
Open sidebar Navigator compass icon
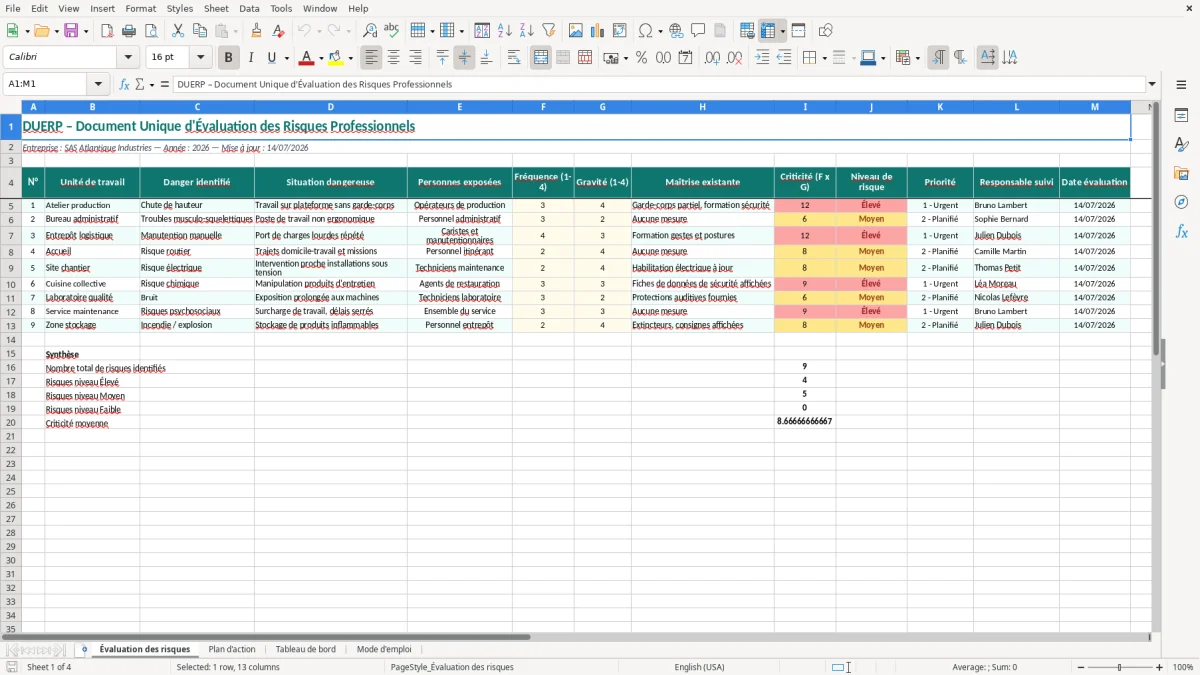click(1181, 202)
